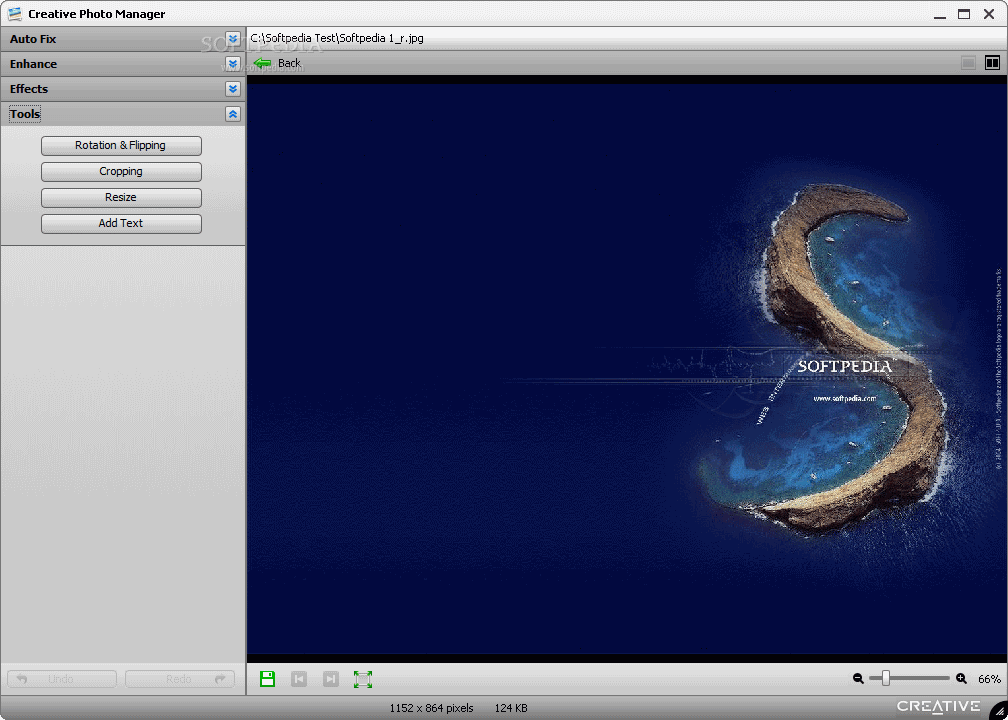Open the Cropping tool
This screenshot has height=720, width=1008.
(121, 172)
